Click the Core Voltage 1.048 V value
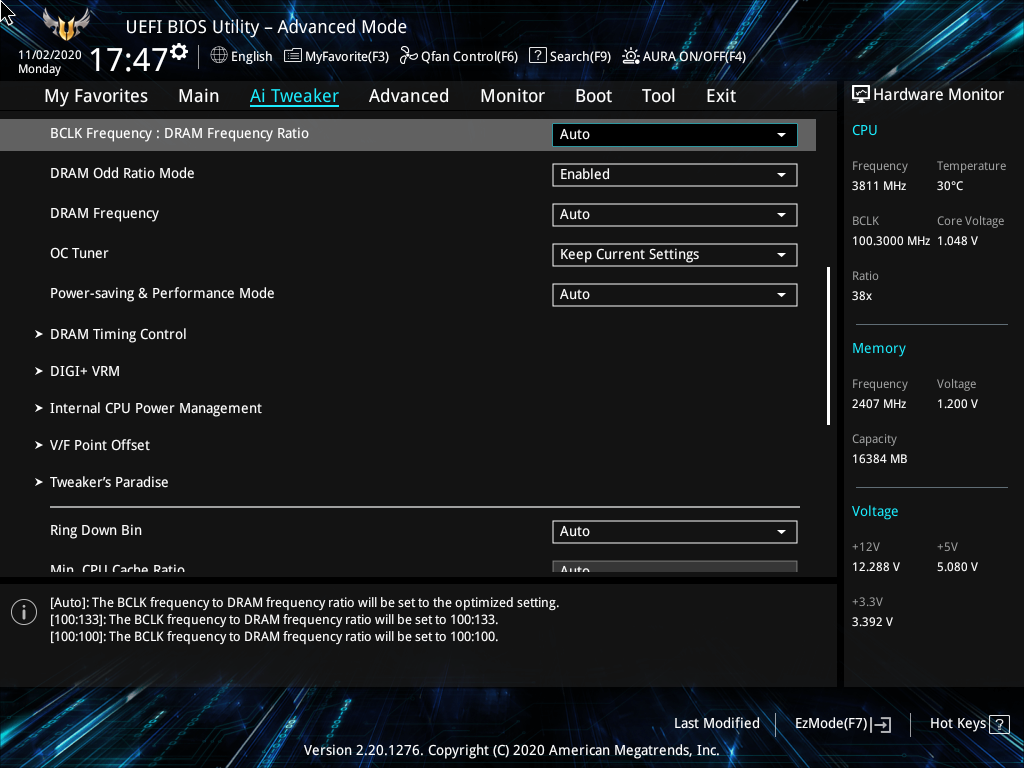The image size is (1024, 768). tap(957, 241)
